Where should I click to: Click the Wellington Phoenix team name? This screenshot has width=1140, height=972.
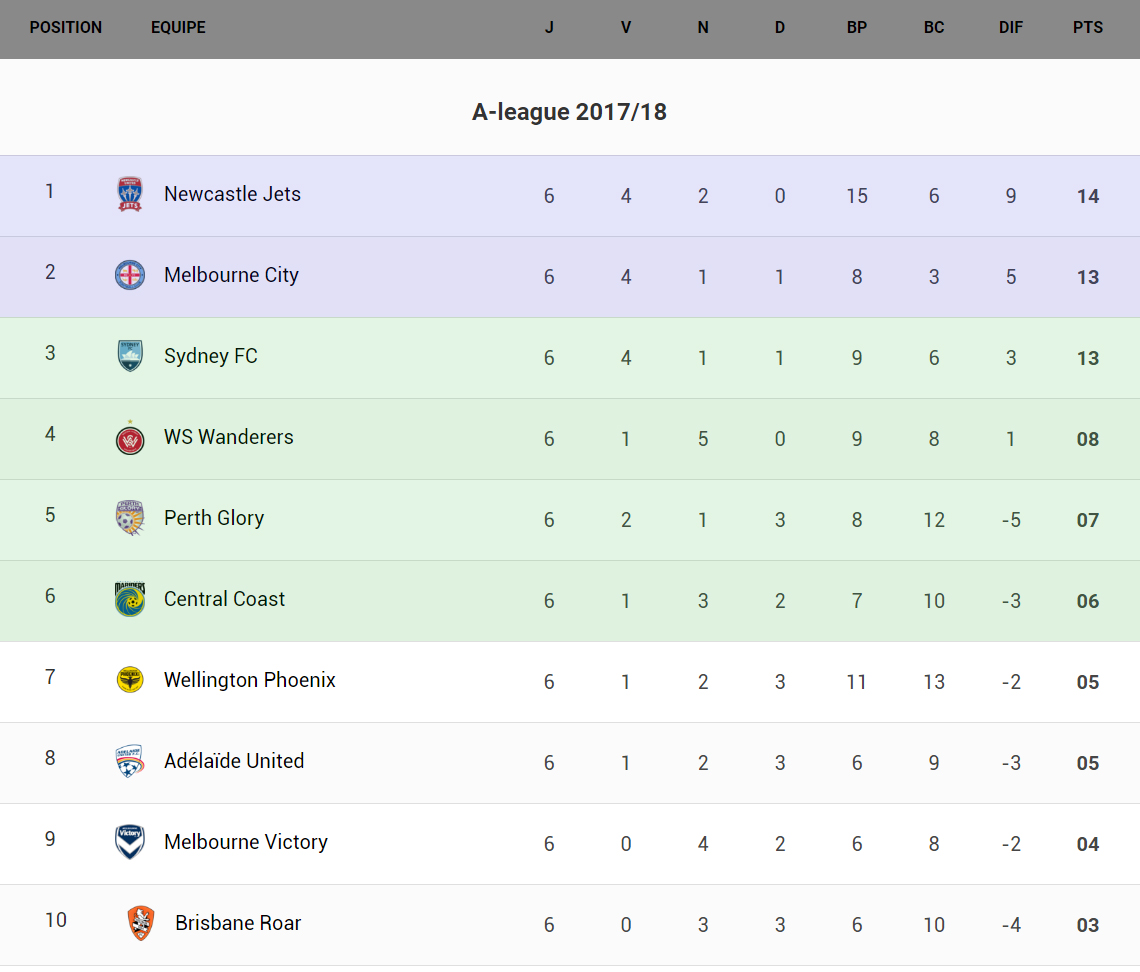250,680
